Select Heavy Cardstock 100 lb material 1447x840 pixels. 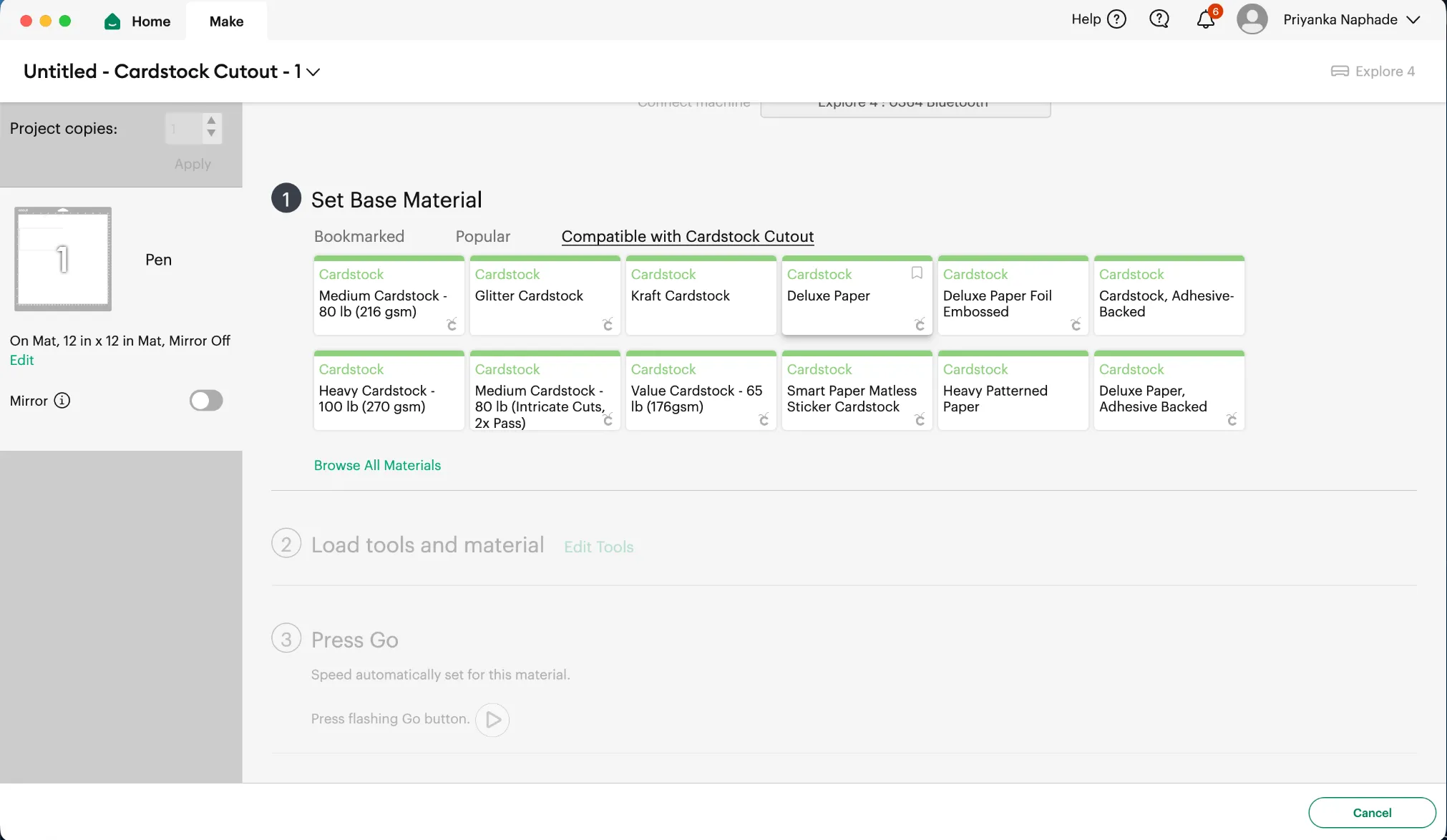pos(389,391)
